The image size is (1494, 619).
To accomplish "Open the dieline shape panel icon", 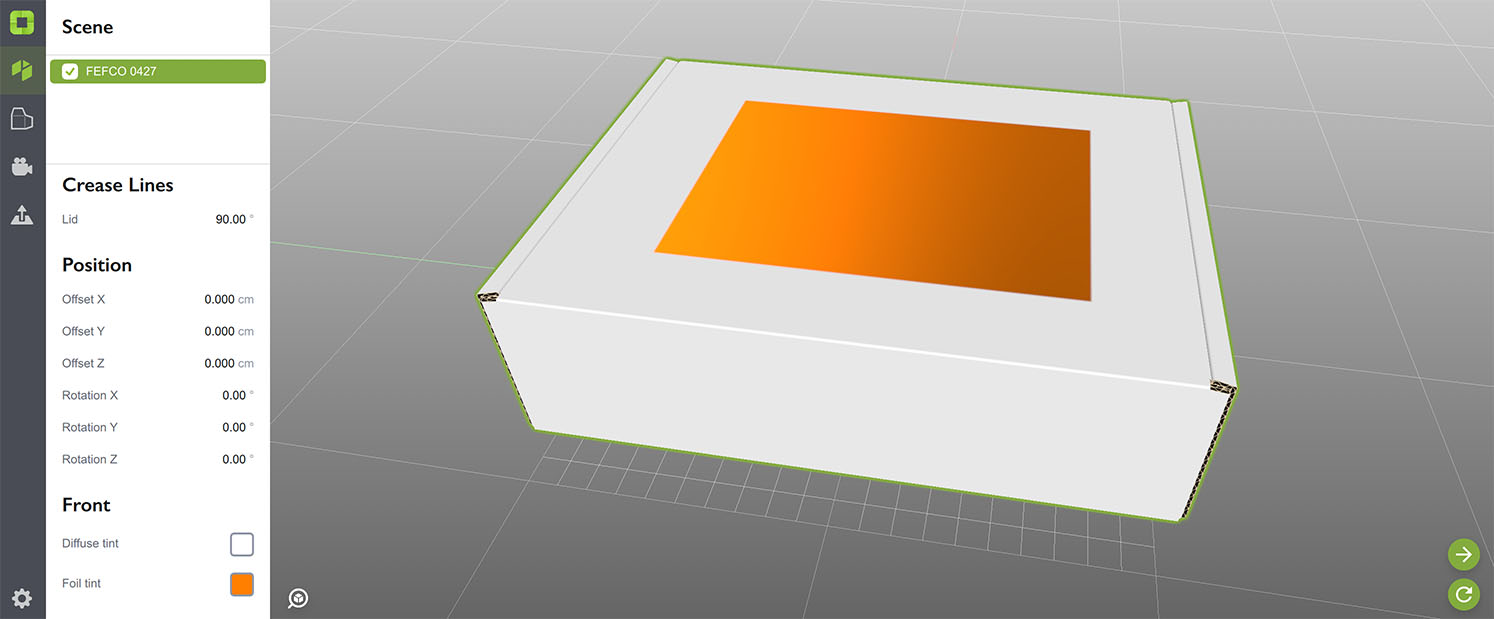I will [x=22, y=119].
